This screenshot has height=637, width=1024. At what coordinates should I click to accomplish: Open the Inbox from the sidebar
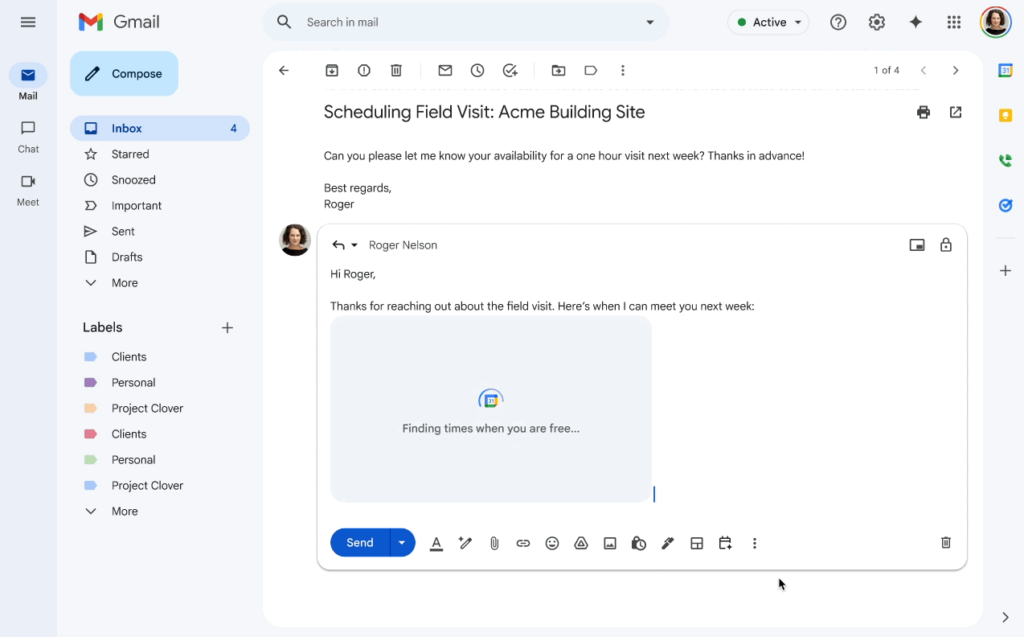point(126,128)
